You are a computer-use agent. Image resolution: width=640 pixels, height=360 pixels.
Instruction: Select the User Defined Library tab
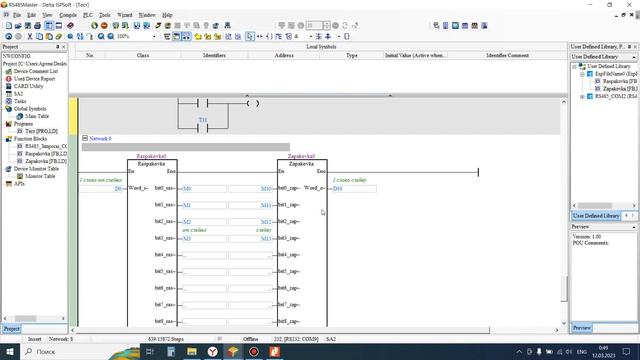tap(596, 216)
